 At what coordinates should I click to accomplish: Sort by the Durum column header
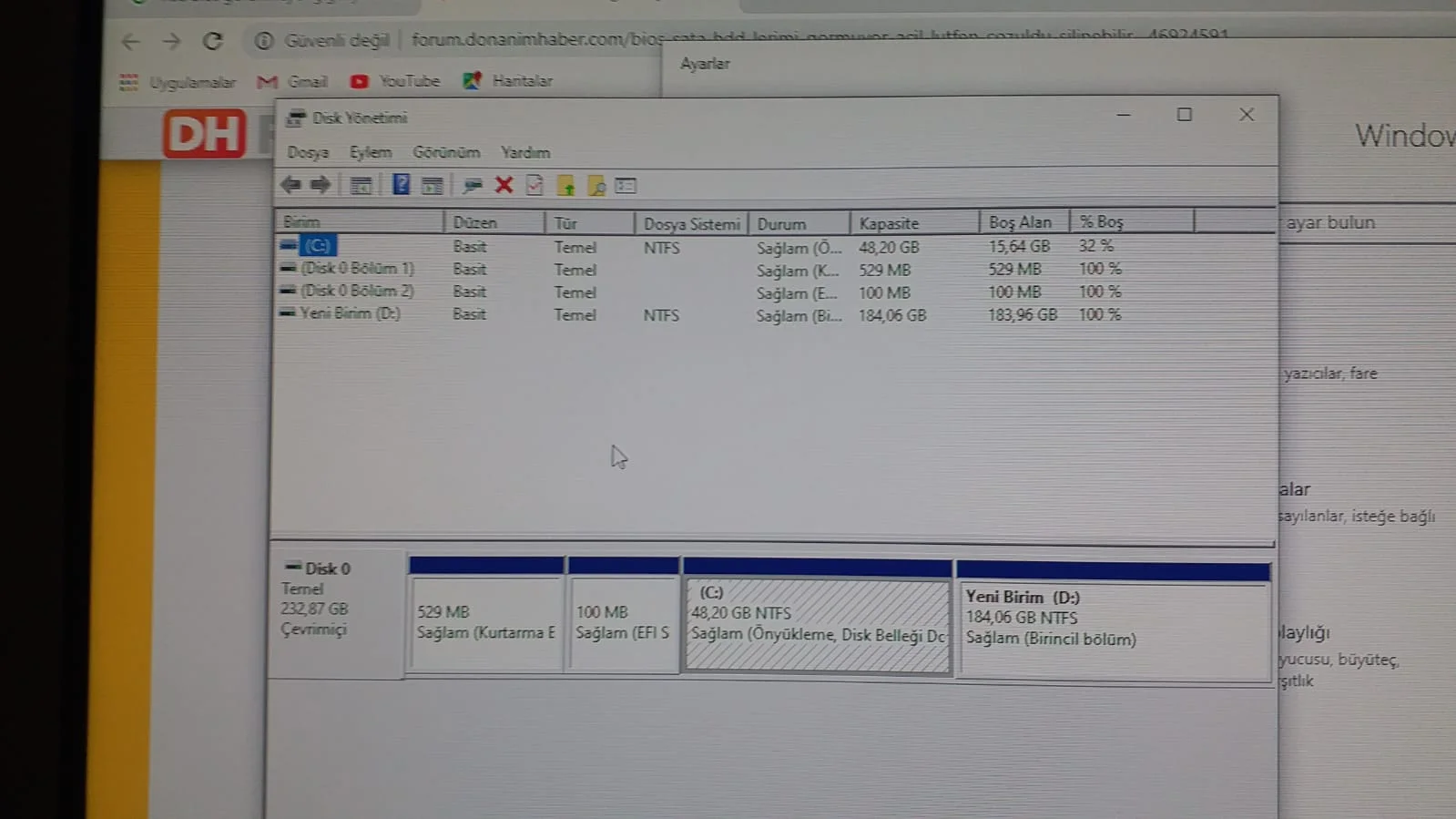point(799,223)
